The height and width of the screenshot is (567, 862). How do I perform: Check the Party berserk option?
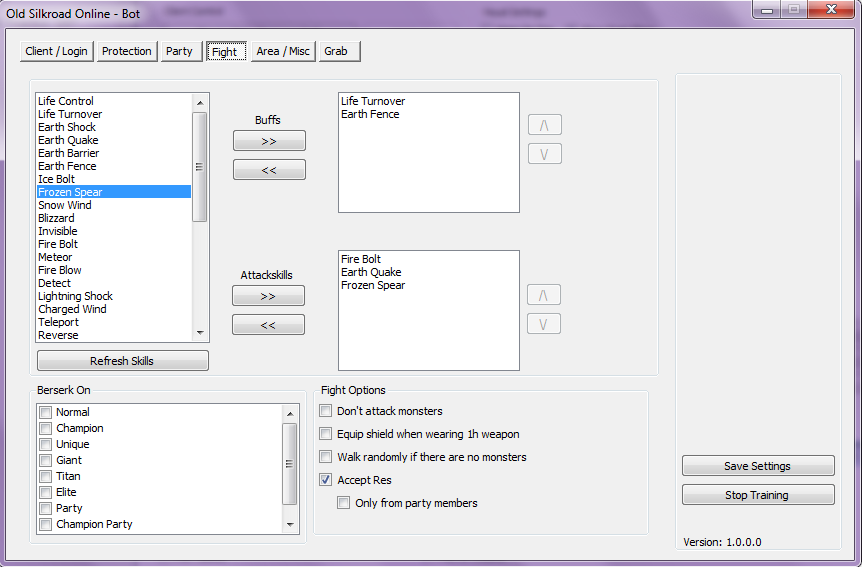pyautogui.click(x=46, y=508)
